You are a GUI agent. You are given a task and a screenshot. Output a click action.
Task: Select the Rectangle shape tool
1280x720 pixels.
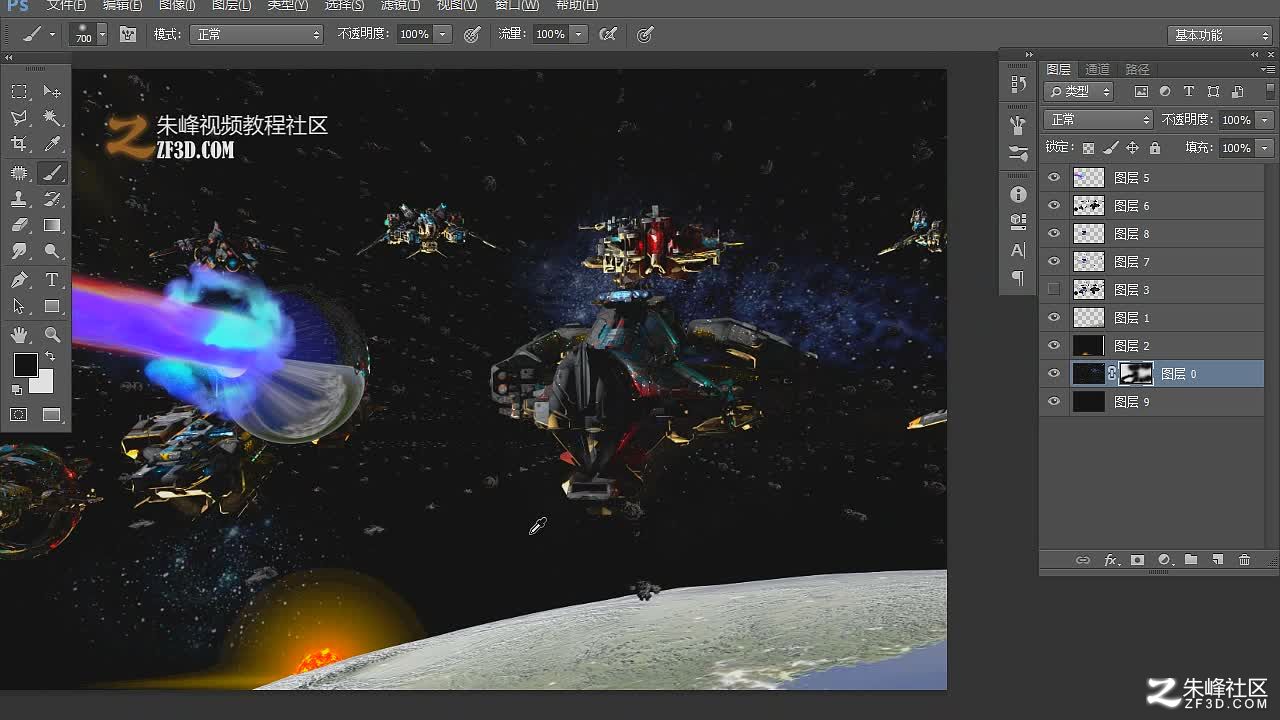(52, 306)
